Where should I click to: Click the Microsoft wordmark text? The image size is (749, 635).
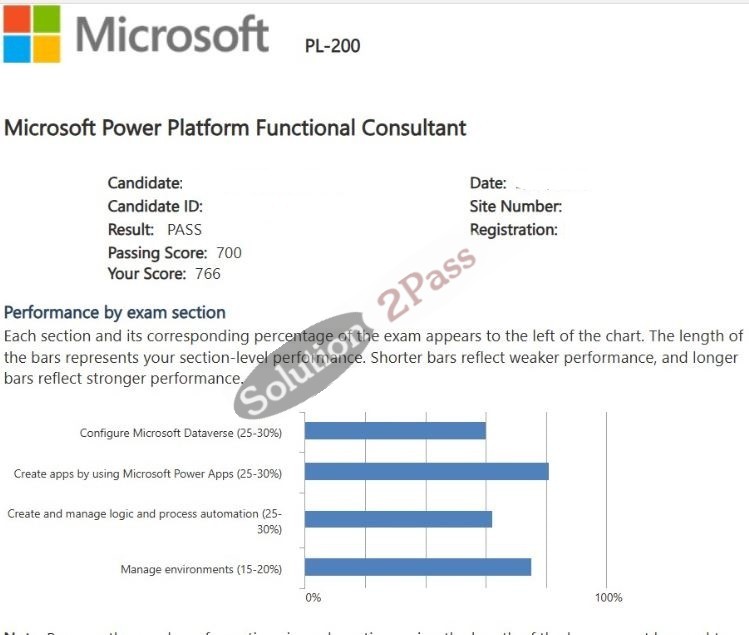[x=172, y=34]
